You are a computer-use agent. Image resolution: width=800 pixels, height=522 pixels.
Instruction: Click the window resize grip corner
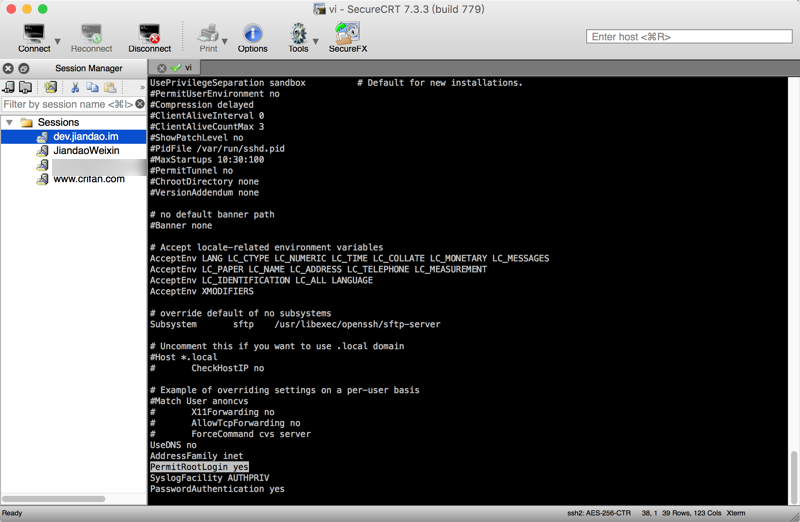794,516
